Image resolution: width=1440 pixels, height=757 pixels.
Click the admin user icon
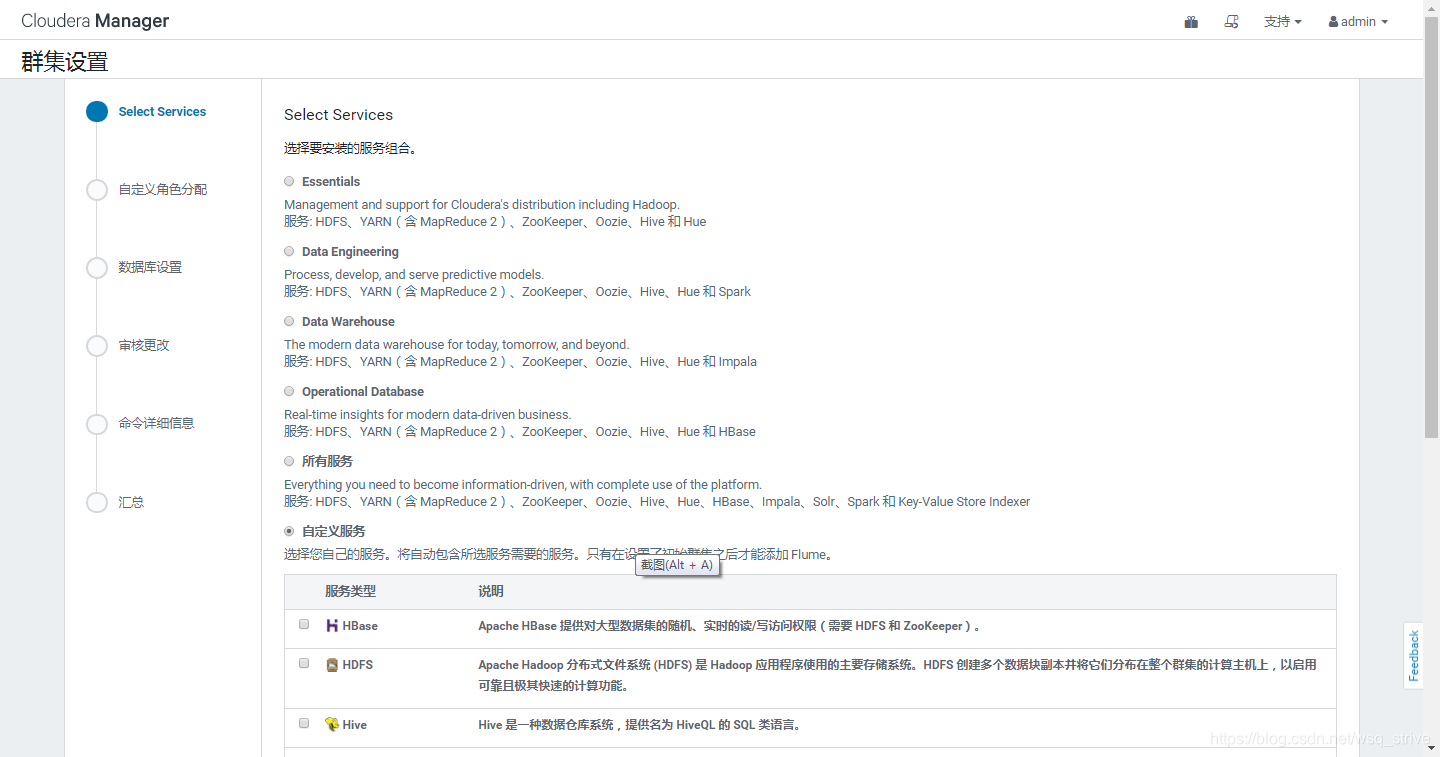tap(1334, 22)
